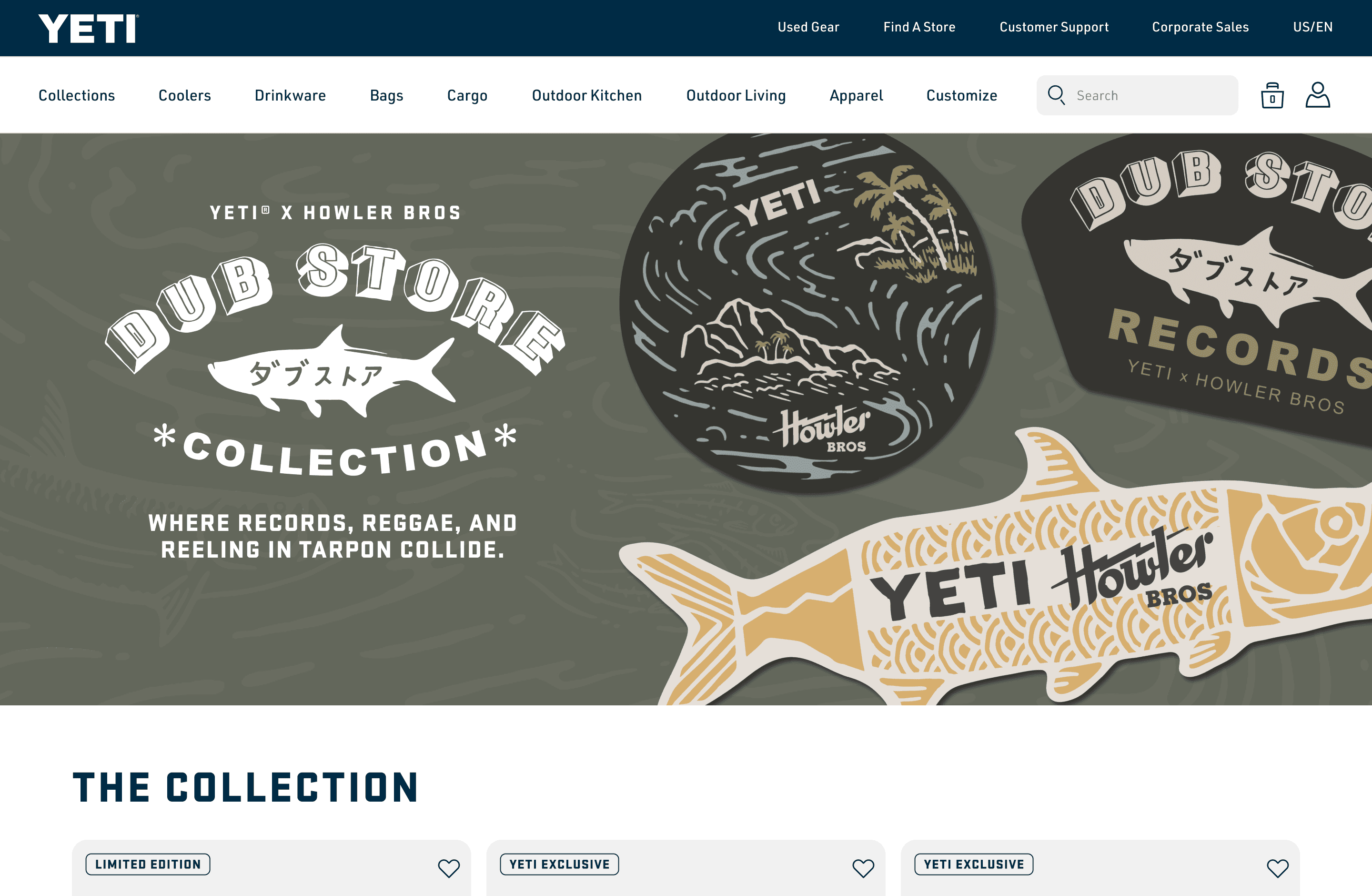1372x896 pixels.
Task: Go to Customer Support
Action: 1054,27
